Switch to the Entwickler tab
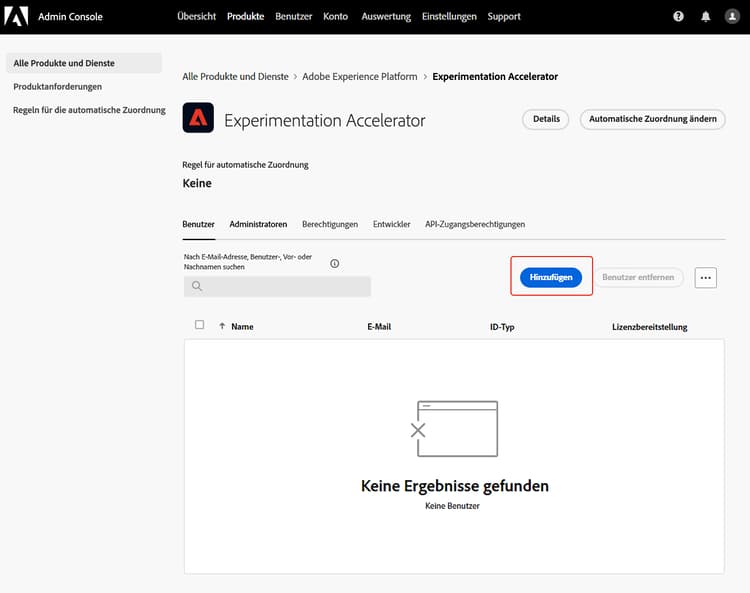Image resolution: width=750 pixels, height=593 pixels. 391,224
